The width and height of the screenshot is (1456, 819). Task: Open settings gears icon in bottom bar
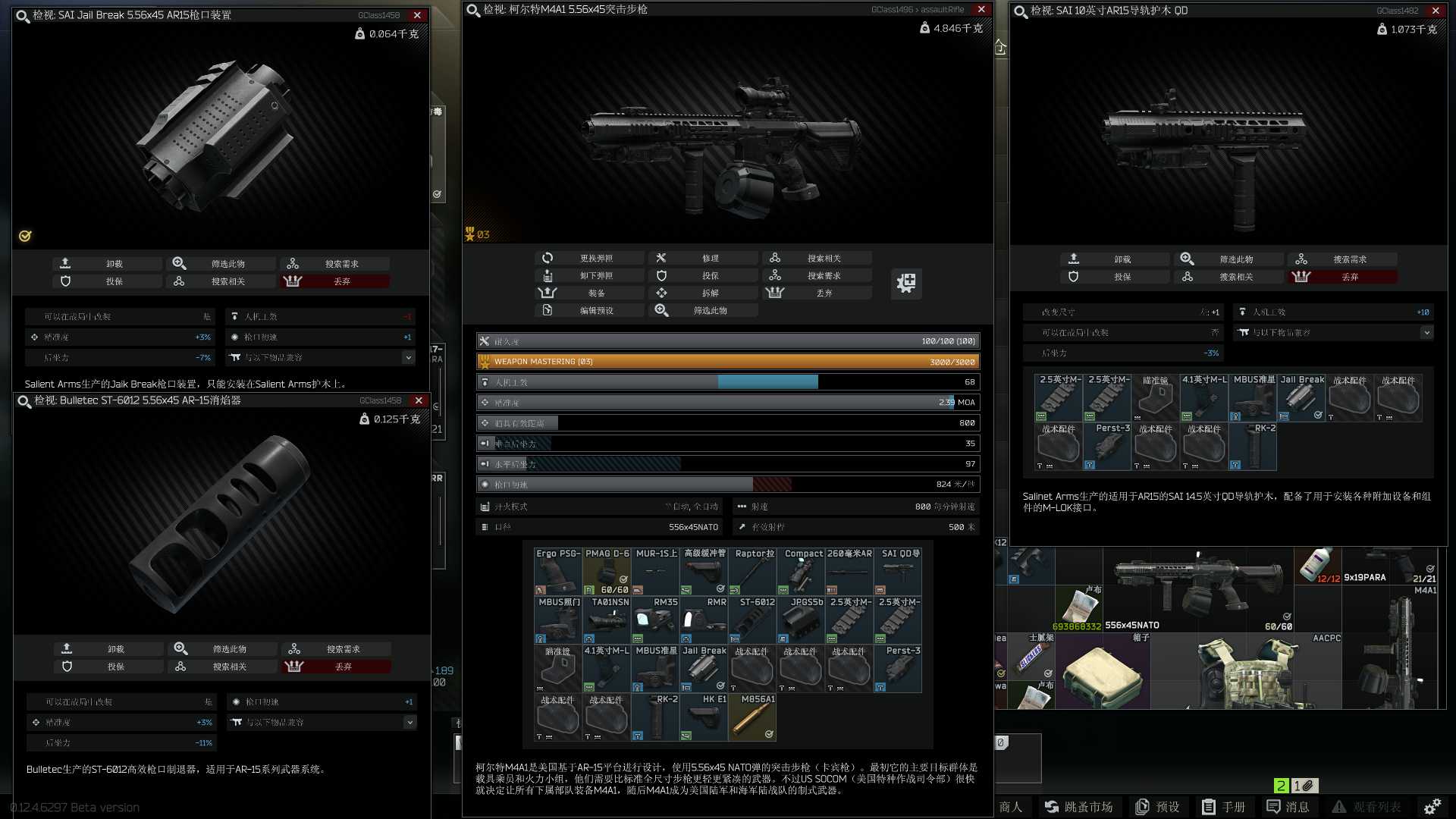pos(1432,807)
